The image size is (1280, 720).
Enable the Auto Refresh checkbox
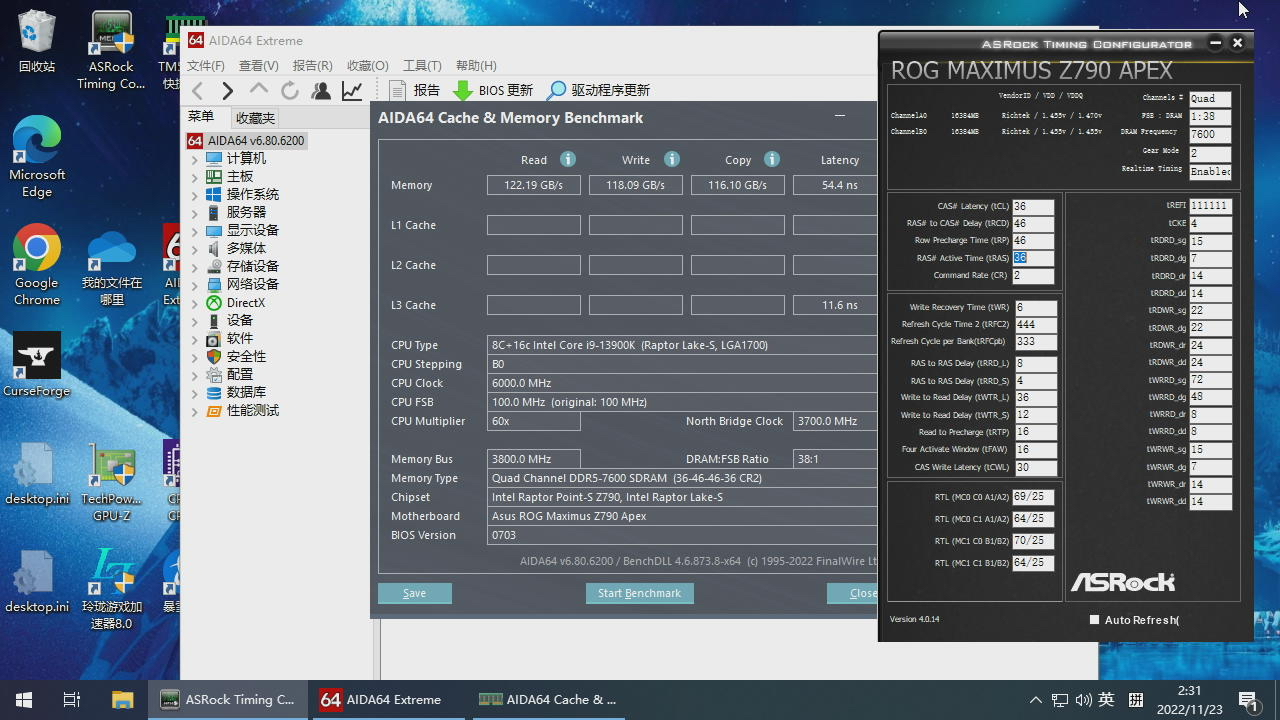(1095, 620)
